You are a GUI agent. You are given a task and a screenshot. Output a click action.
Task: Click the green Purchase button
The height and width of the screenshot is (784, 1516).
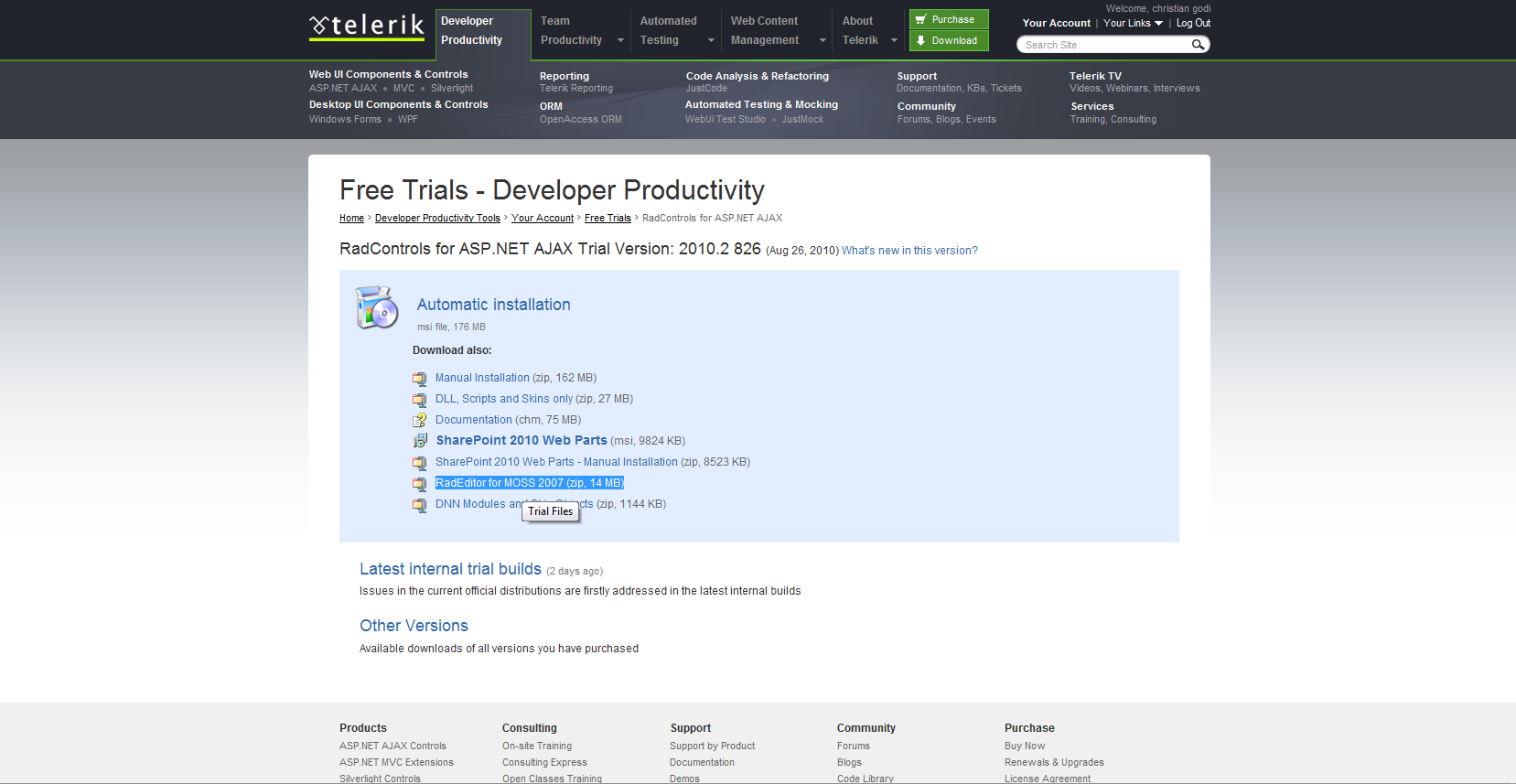(x=949, y=19)
